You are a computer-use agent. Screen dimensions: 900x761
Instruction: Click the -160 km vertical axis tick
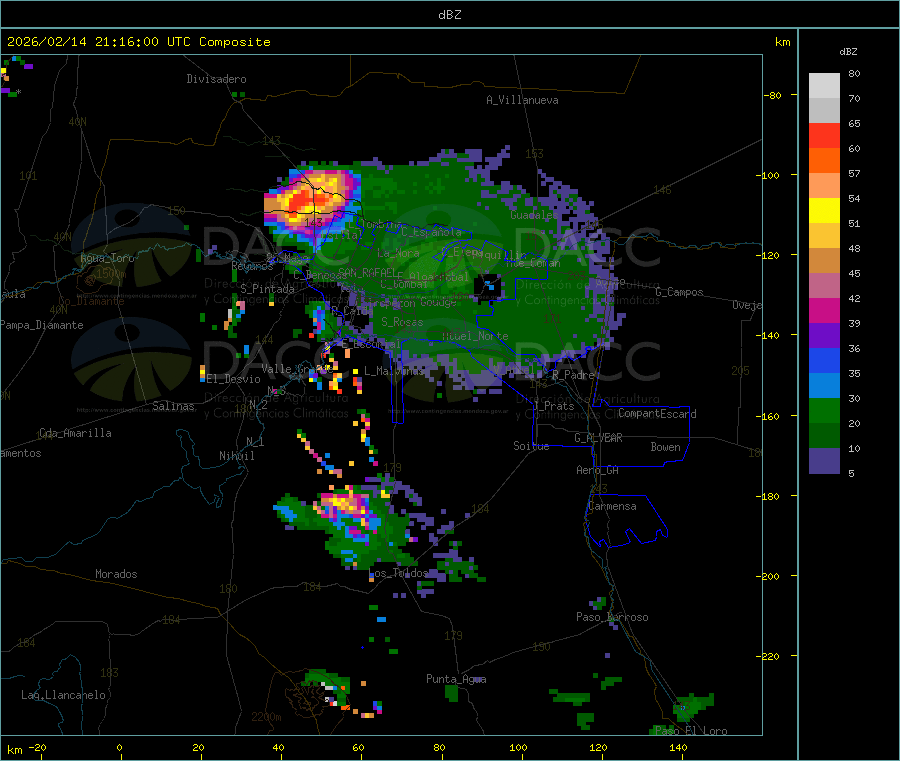click(771, 416)
